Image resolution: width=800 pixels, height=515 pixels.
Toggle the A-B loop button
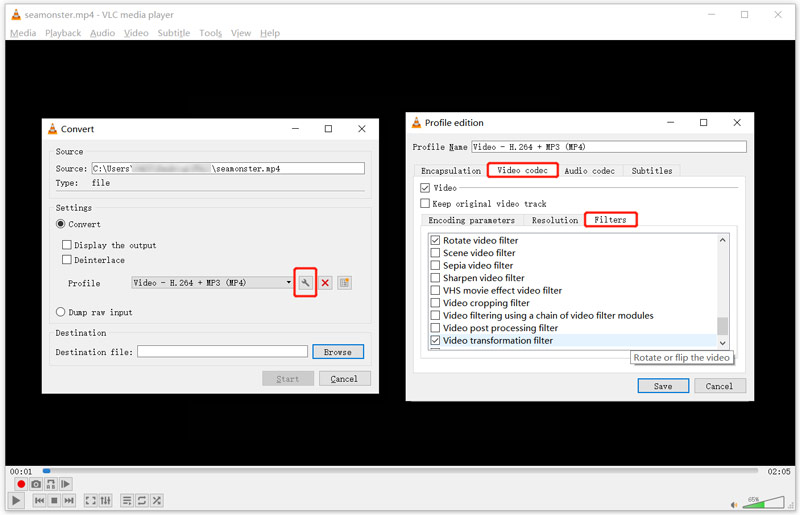pyautogui.click(x=51, y=484)
